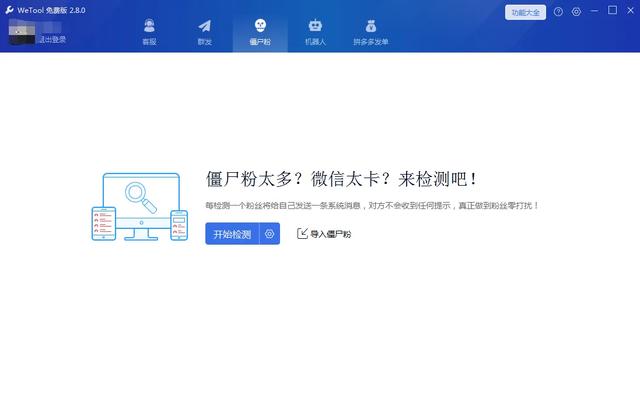Click the 功能大全 button
Image resolution: width=640 pixels, height=407 pixels.
click(525, 12)
